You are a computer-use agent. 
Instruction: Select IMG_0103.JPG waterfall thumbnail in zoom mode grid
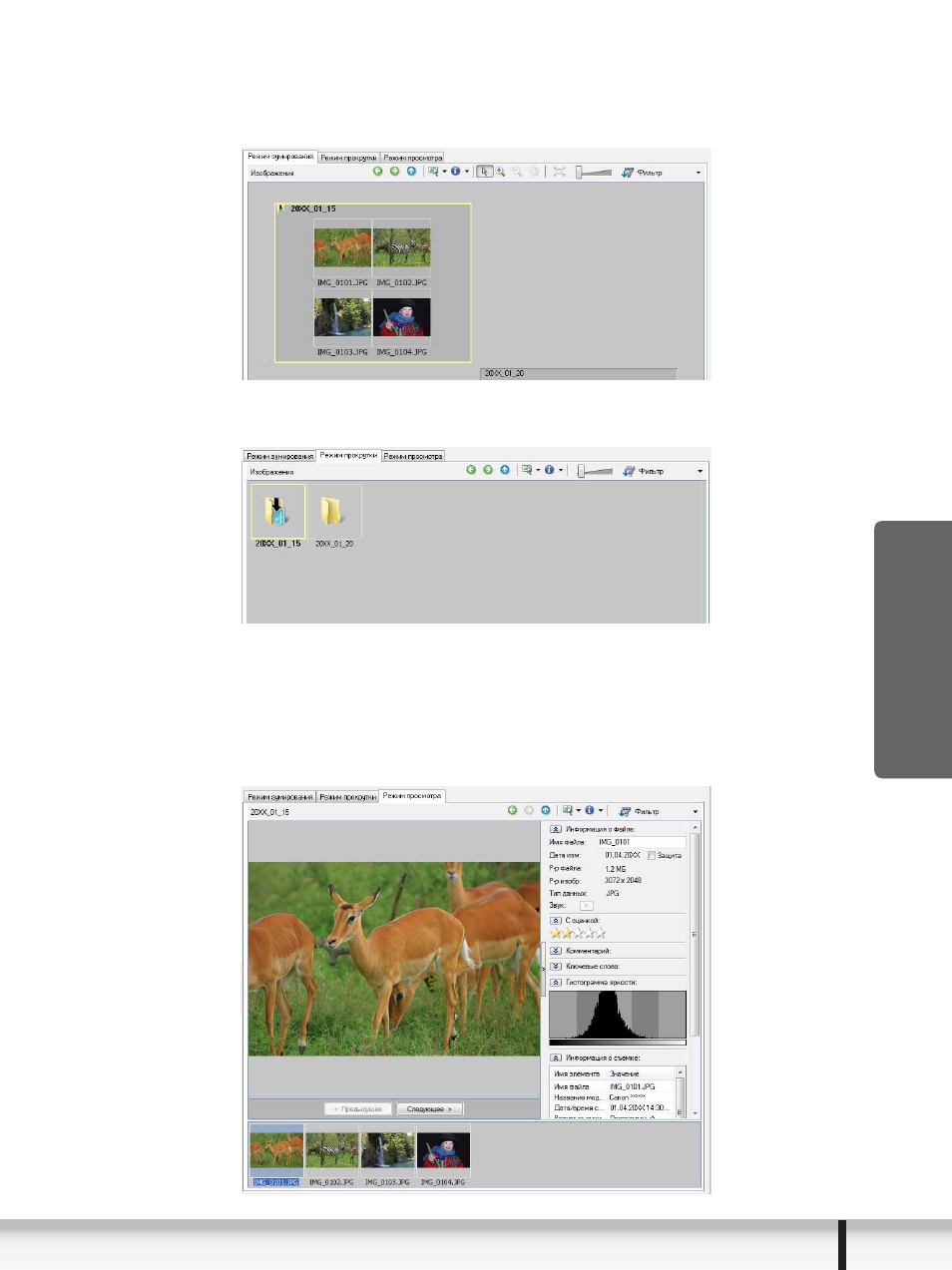point(342,317)
